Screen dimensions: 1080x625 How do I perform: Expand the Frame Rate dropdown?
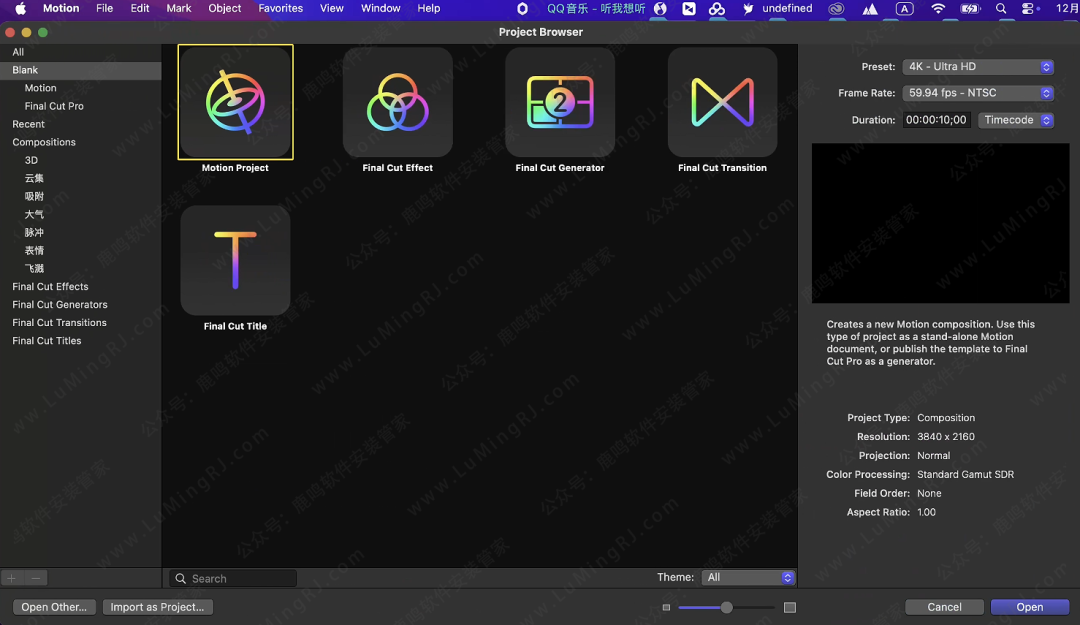click(x=978, y=93)
